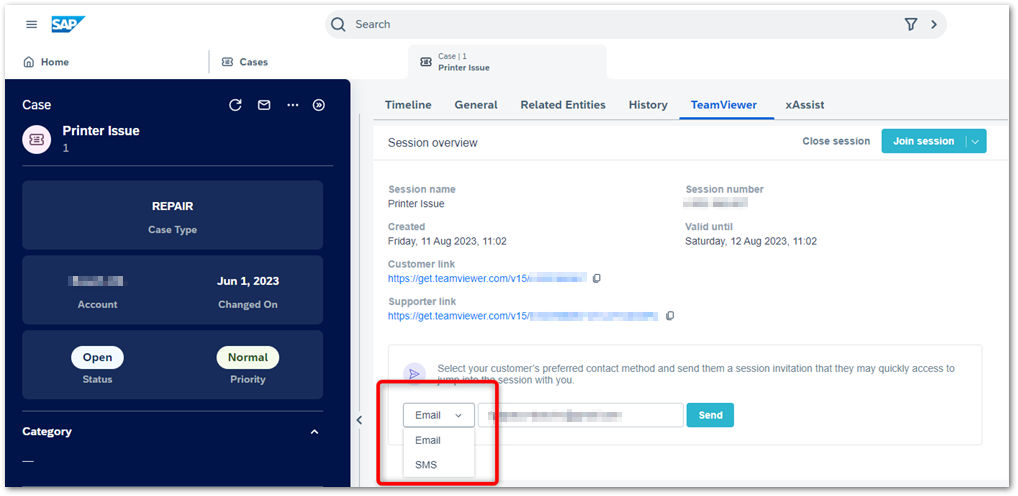Click the paper plane invitation icon
Screen dimensions: 1018x496
414,373
